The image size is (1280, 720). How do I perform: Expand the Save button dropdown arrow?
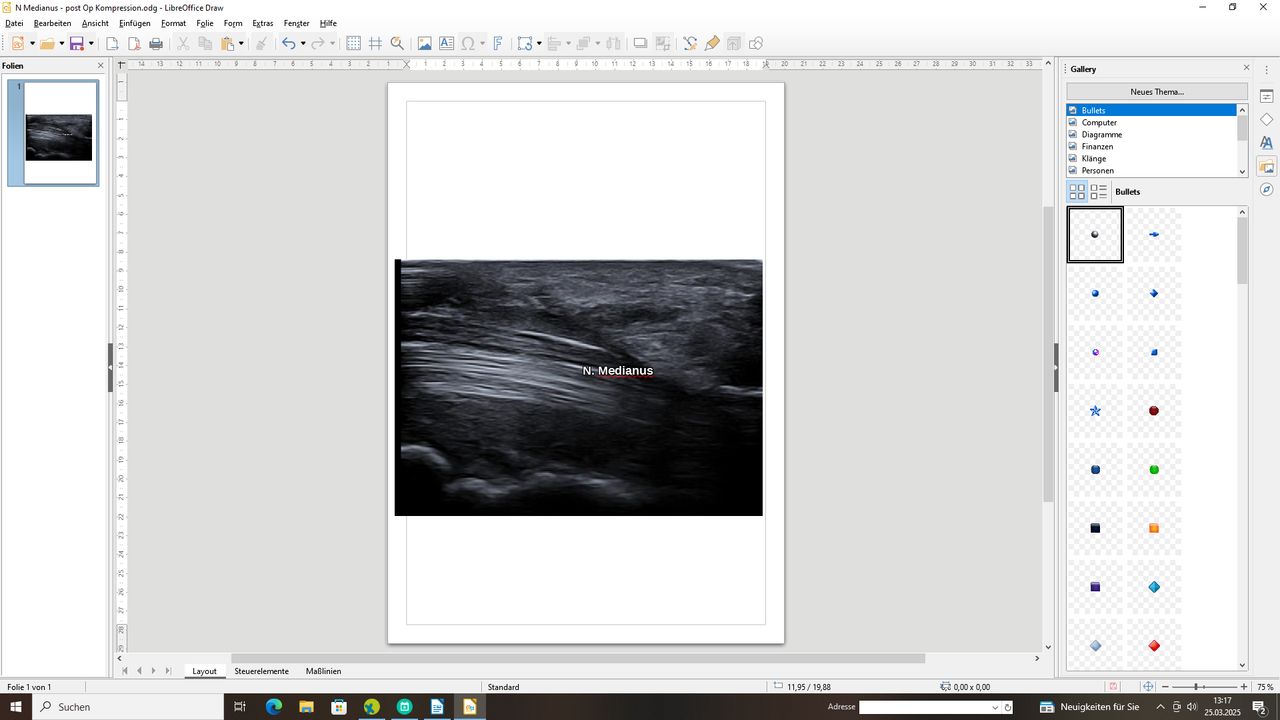point(91,43)
